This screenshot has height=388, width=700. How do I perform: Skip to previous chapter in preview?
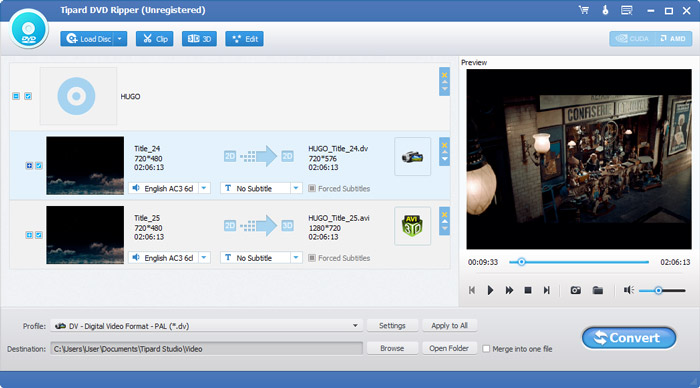pos(471,290)
